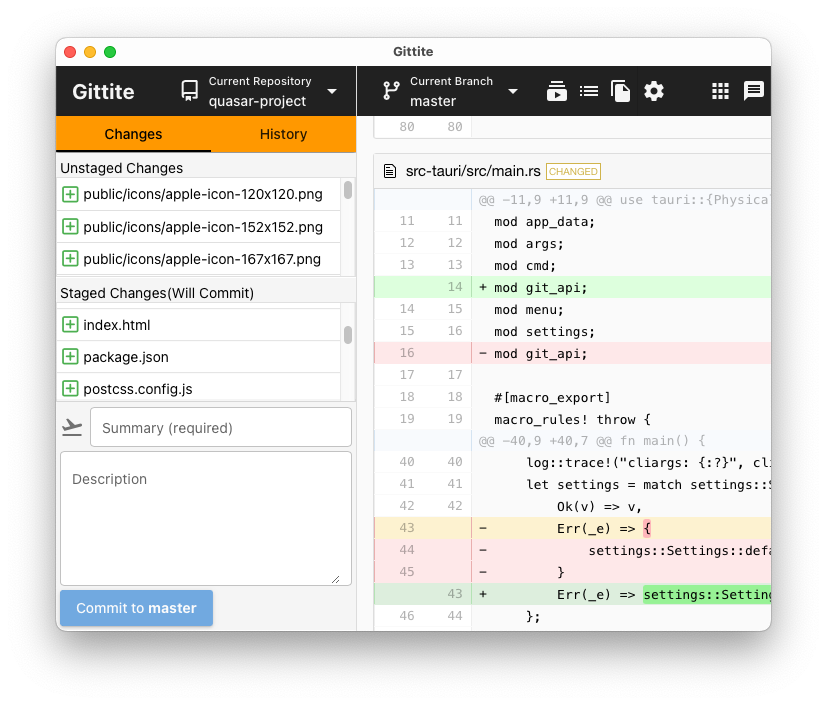827x705 pixels.
Task: Click the Commit to master button
Action: [x=136, y=608]
